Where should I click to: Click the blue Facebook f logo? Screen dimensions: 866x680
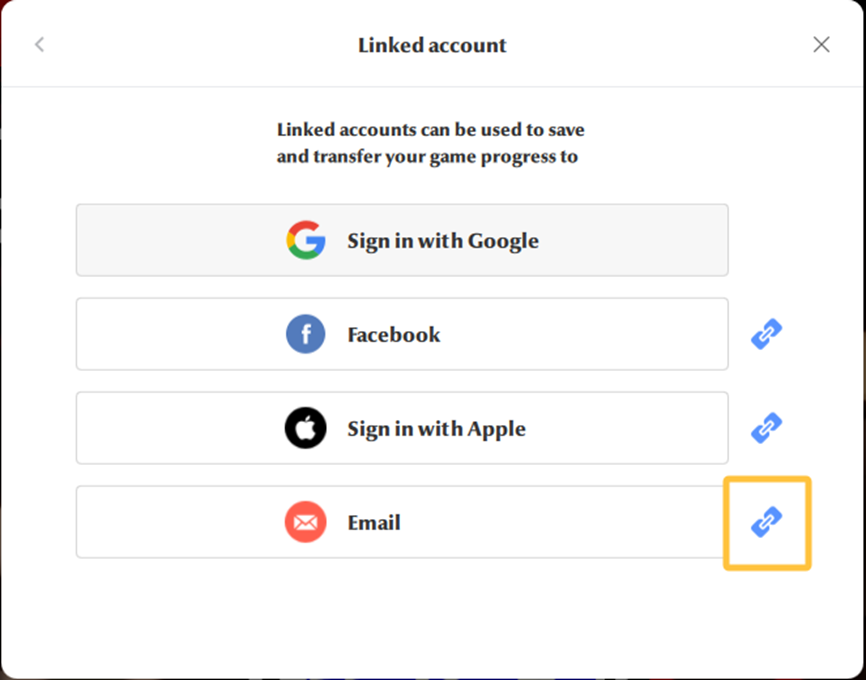pos(305,334)
